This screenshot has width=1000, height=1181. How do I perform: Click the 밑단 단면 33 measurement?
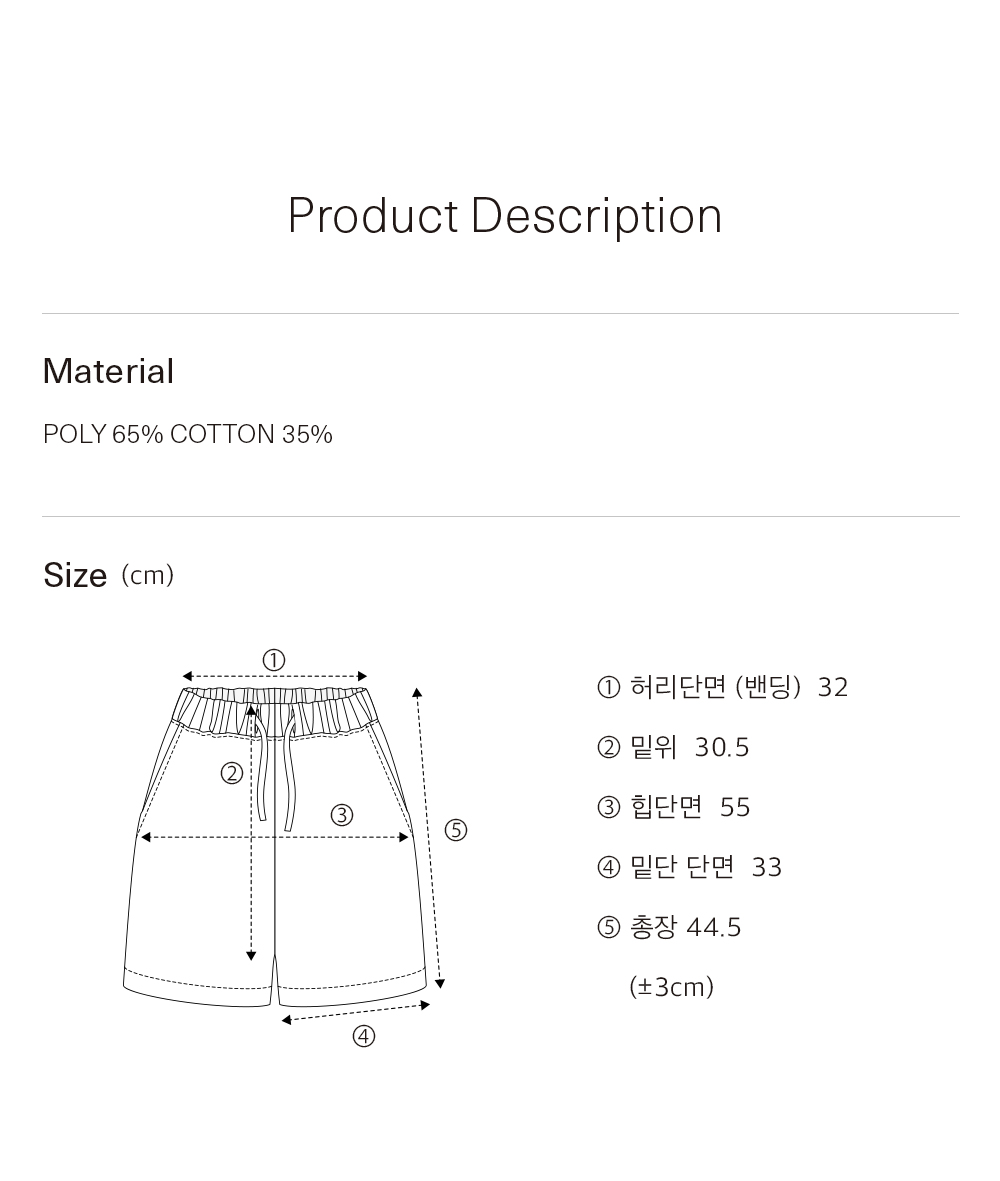pyautogui.click(x=706, y=867)
